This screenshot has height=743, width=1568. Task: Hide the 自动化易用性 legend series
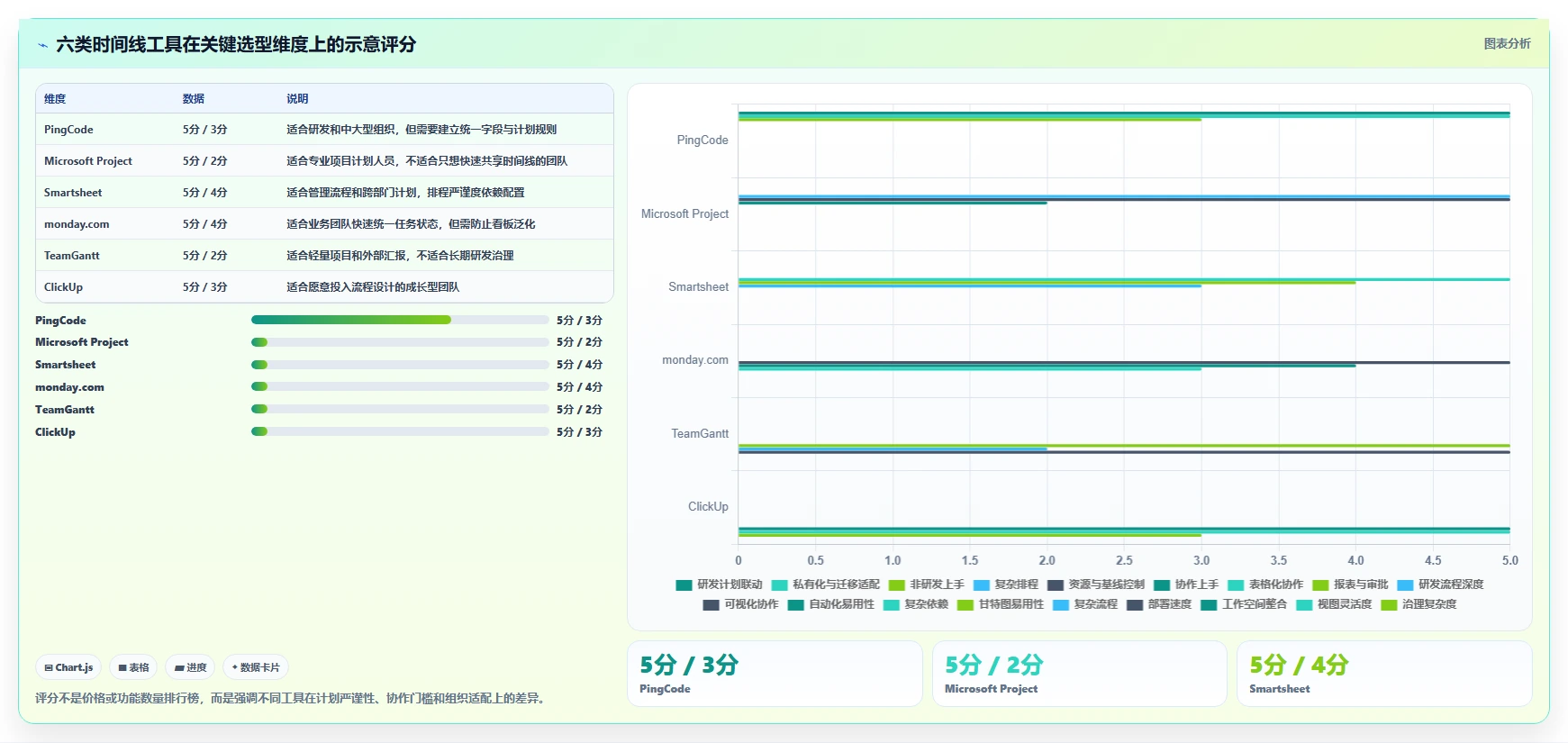[x=830, y=604]
